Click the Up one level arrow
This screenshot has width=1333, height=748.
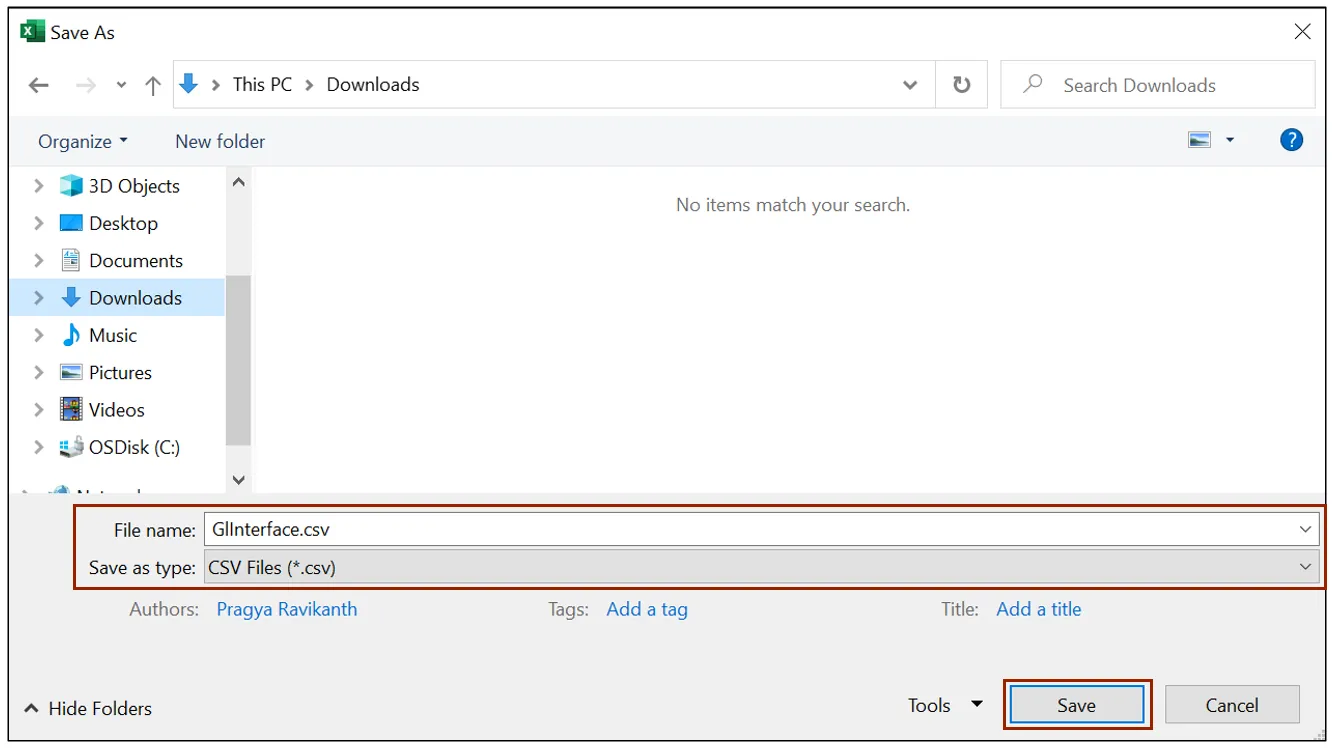[x=153, y=85]
